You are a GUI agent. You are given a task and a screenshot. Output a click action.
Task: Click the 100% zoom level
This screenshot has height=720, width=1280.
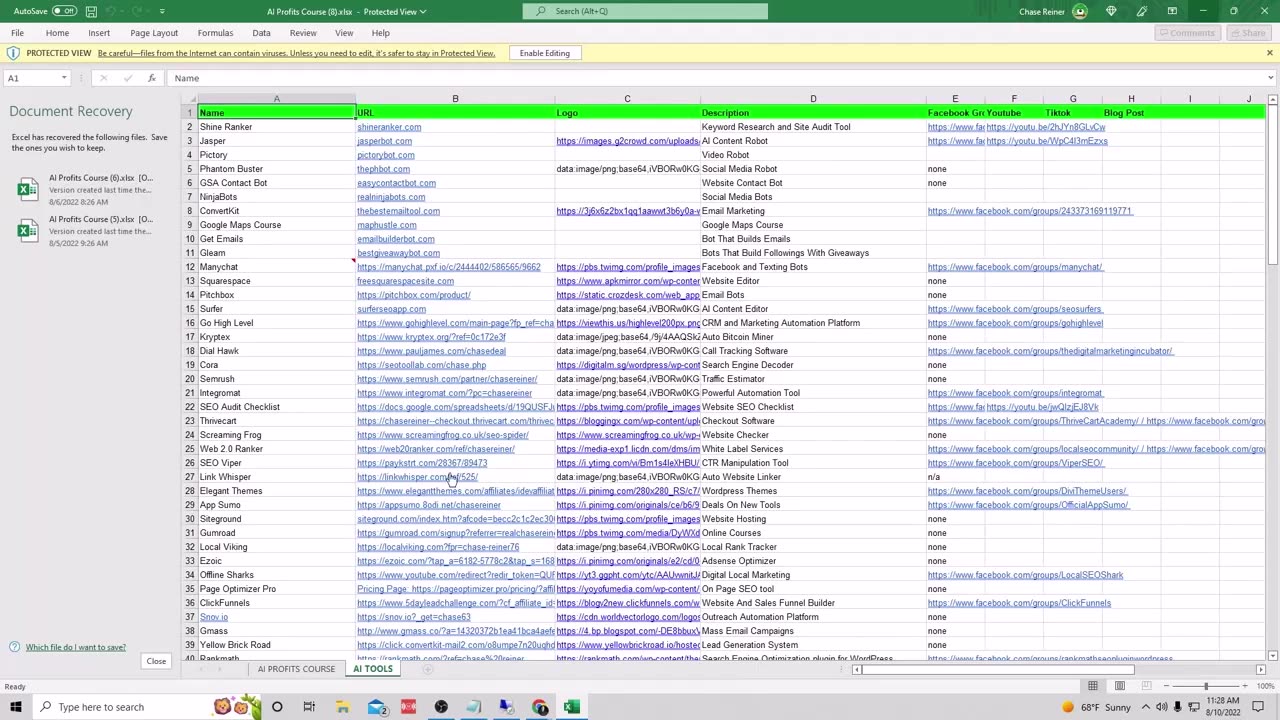[1265, 686]
